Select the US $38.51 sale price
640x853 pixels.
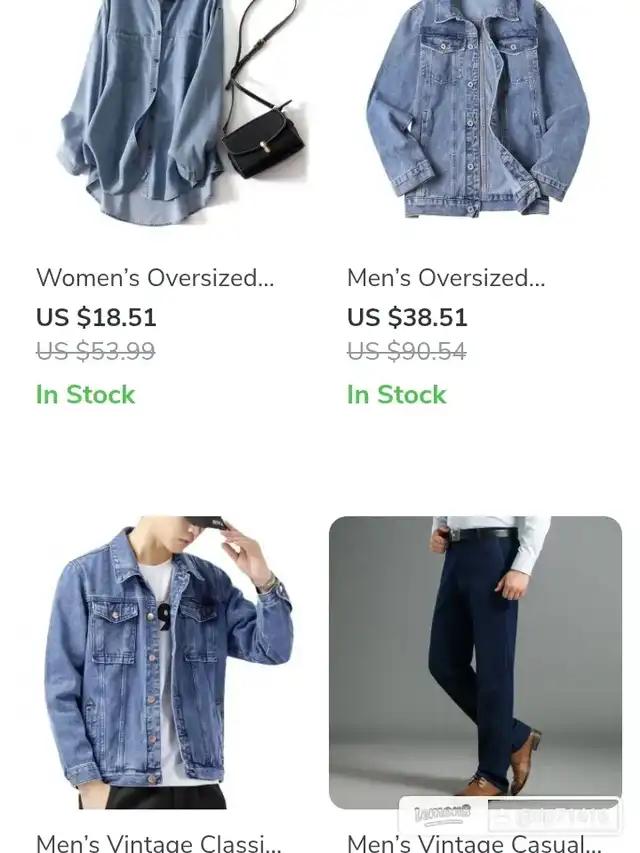tap(408, 317)
